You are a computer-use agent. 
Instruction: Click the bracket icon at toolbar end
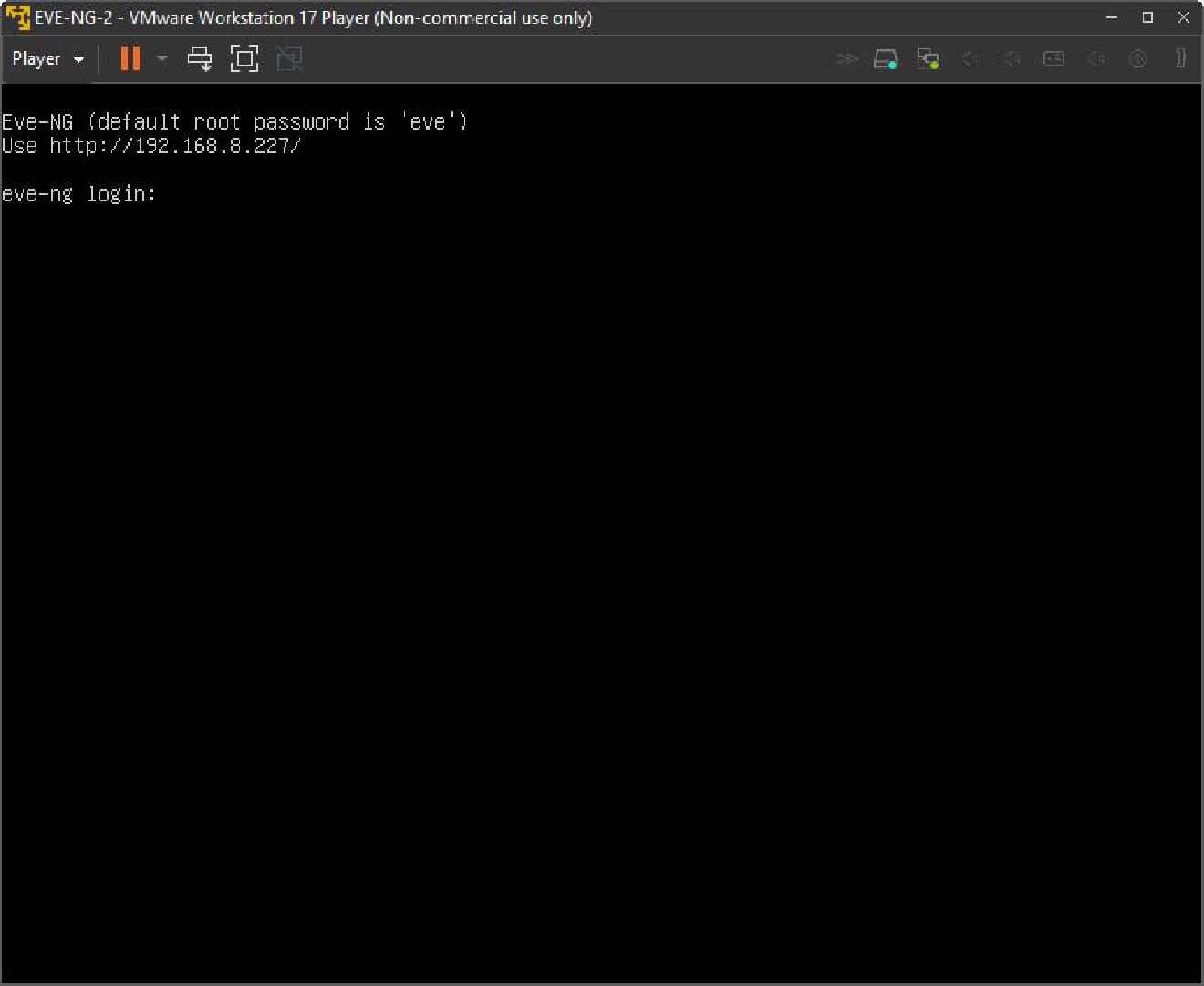[x=1181, y=58]
